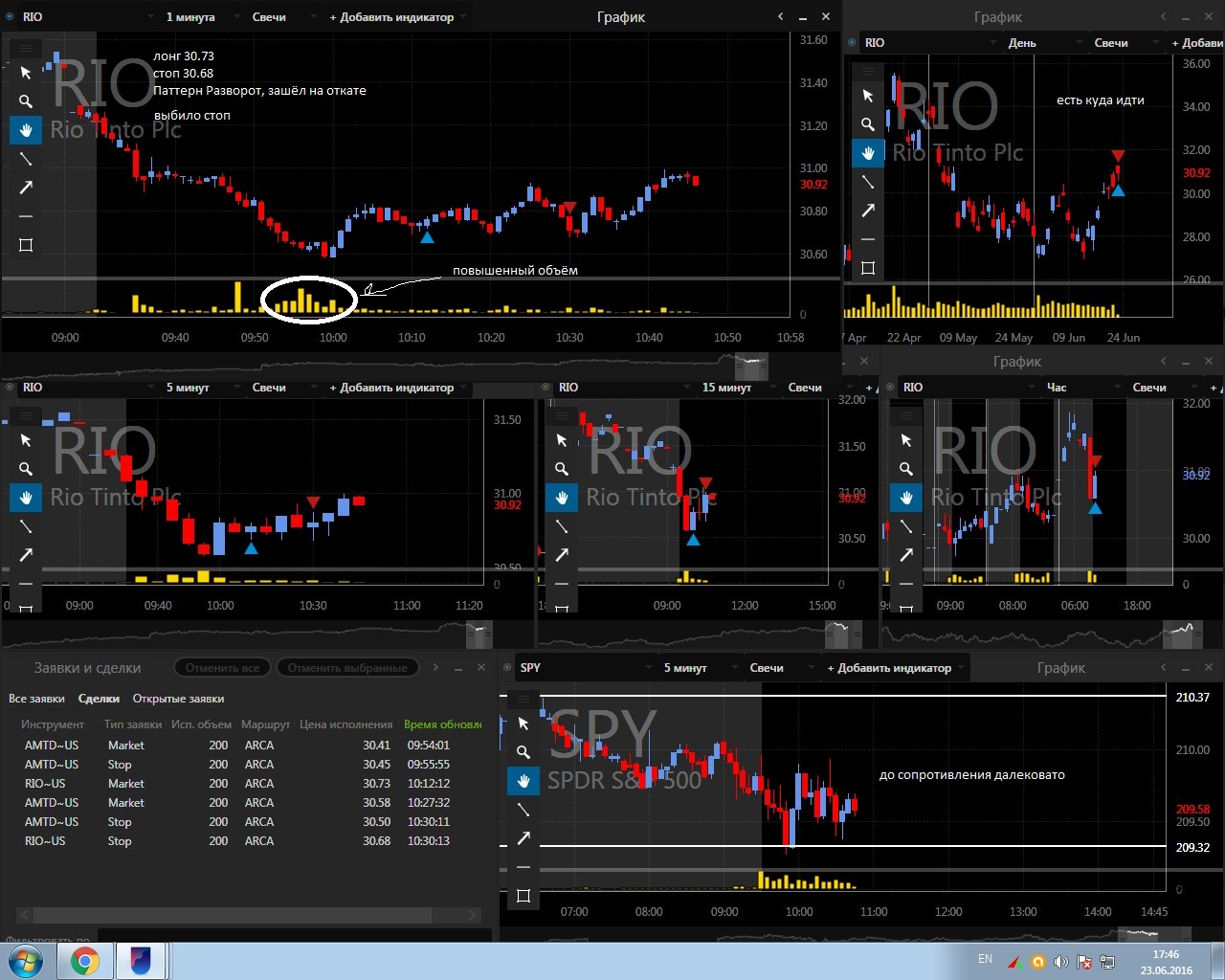Choose the arrow tool in RIO daily chart
Image resolution: width=1225 pixels, height=980 pixels.
pos(868,211)
